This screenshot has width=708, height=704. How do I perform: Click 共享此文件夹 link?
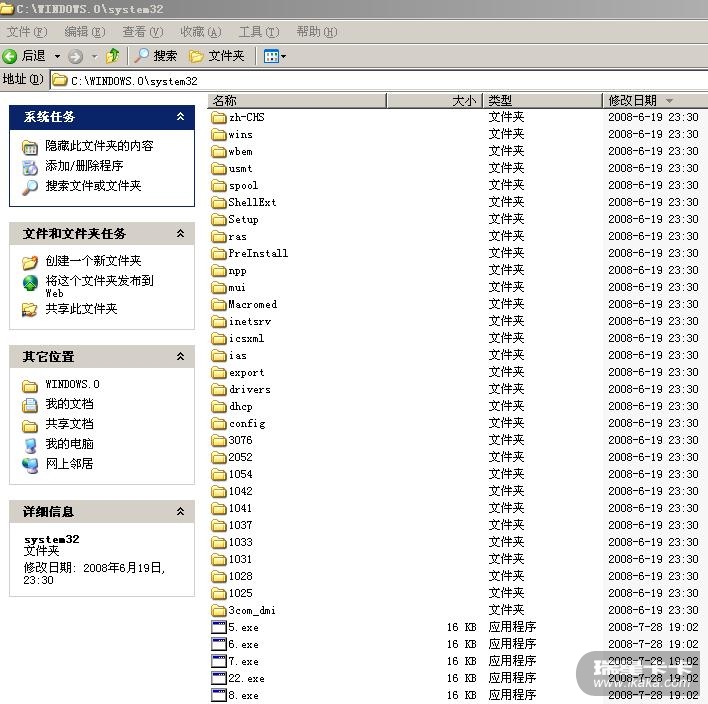81,309
